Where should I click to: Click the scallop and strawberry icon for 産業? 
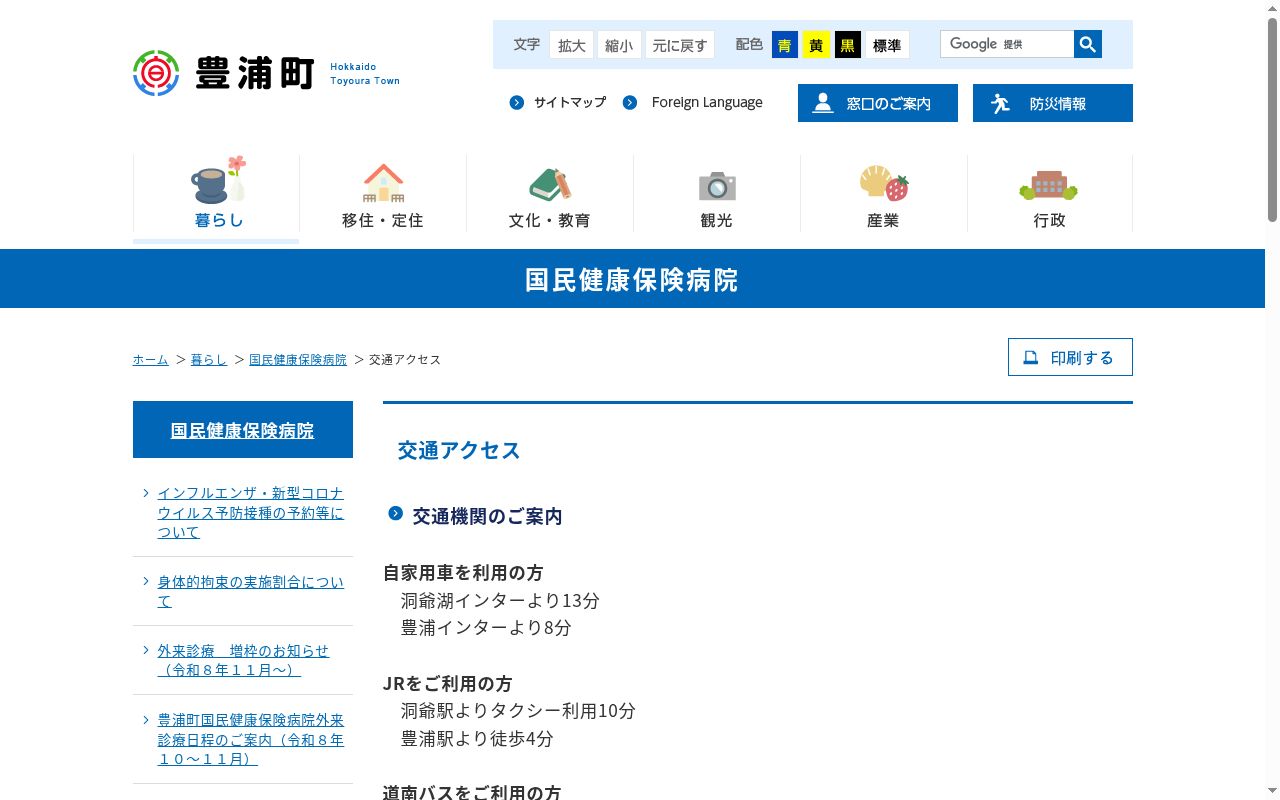[884, 183]
